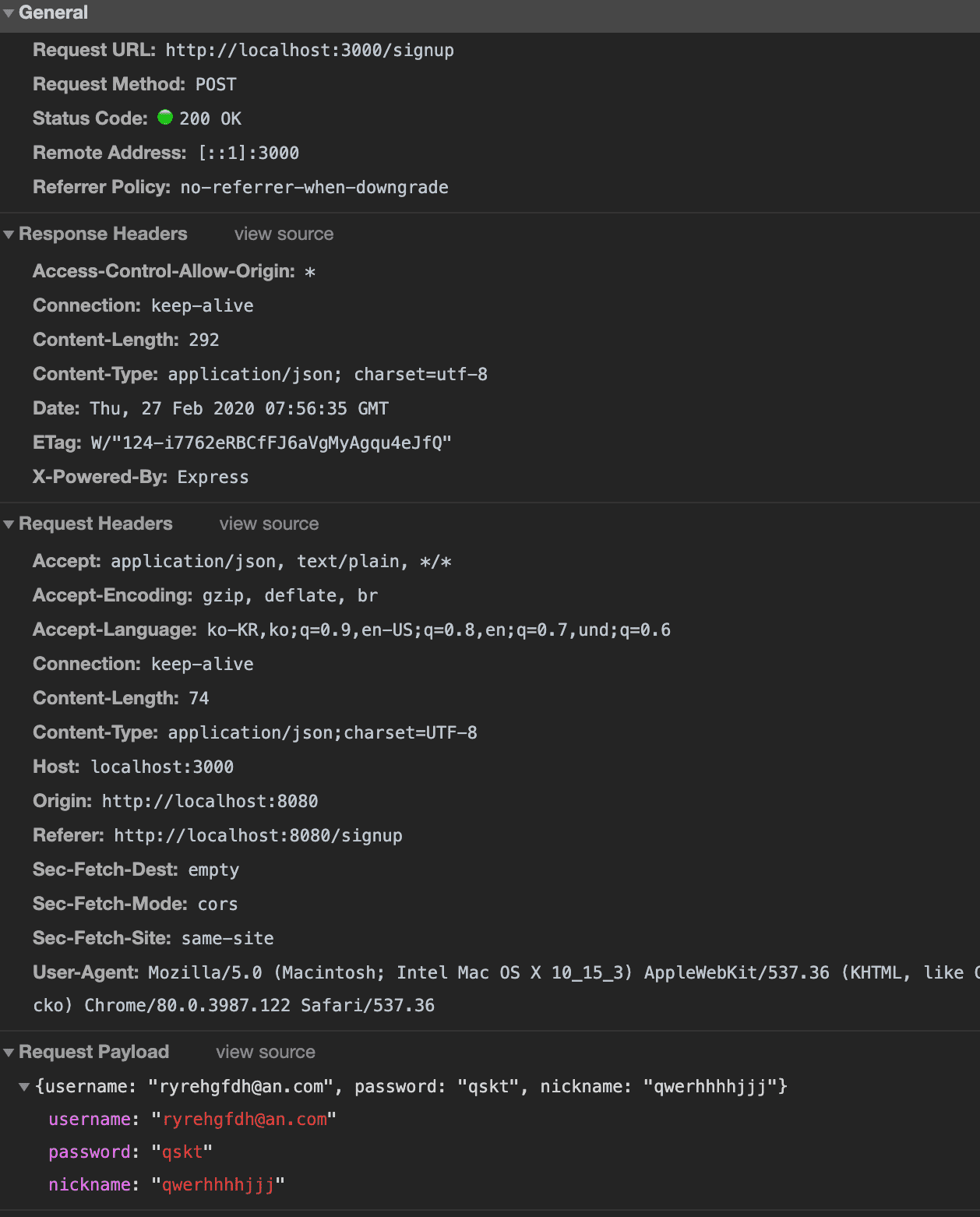Click the Accept-Language header value

(x=439, y=630)
